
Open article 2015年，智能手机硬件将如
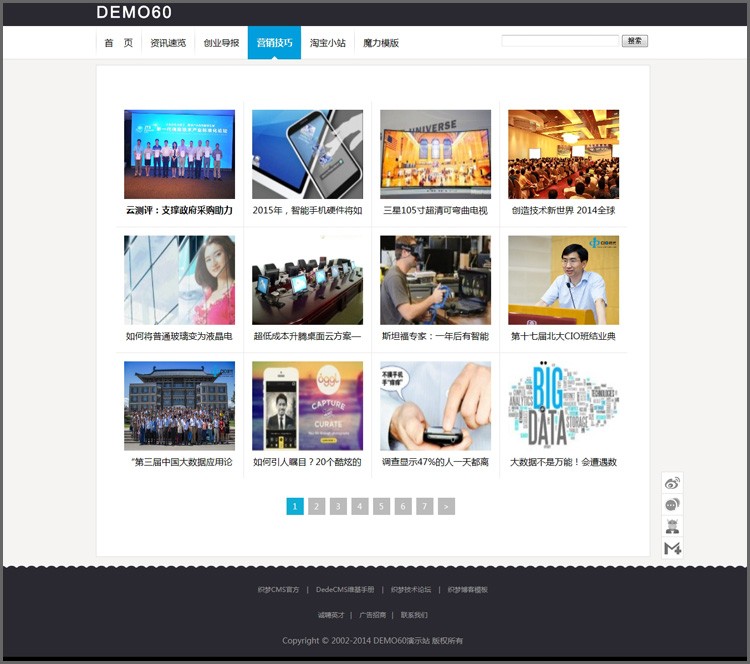[308, 210]
